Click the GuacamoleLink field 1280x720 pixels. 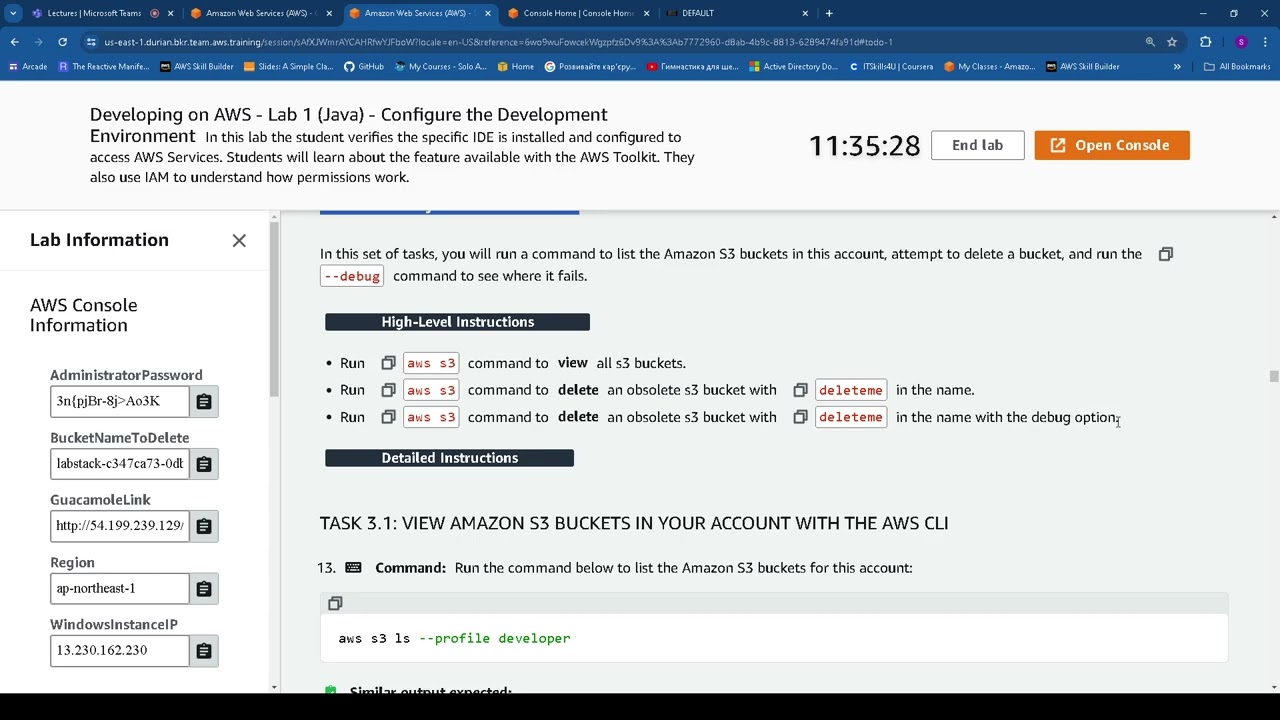119,526
